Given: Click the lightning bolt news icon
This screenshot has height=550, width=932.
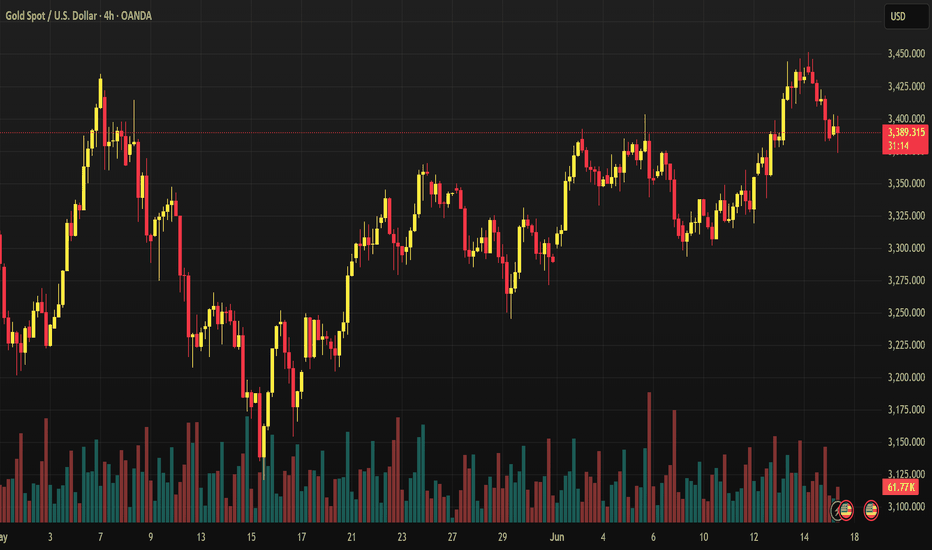Looking at the screenshot, I should pyautogui.click(x=836, y=510).
